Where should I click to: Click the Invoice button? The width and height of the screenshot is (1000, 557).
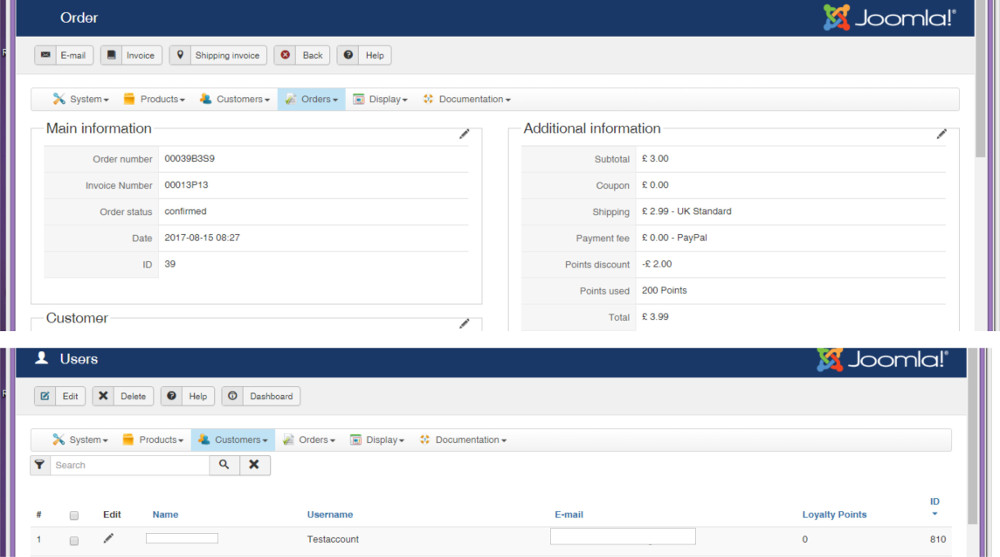click(131, 56)
